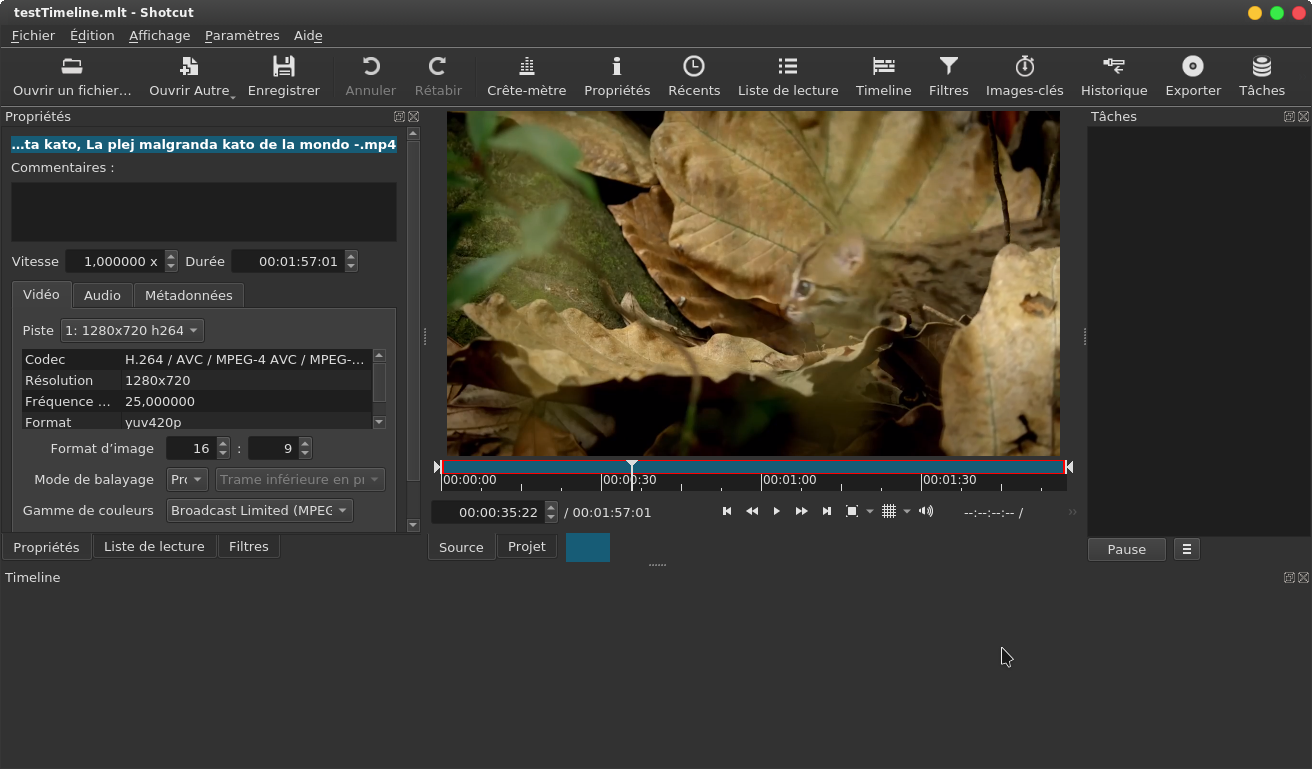Click the aspect ratio height stepper
This screenshot has width=1312, height=769.
[305, 448]
